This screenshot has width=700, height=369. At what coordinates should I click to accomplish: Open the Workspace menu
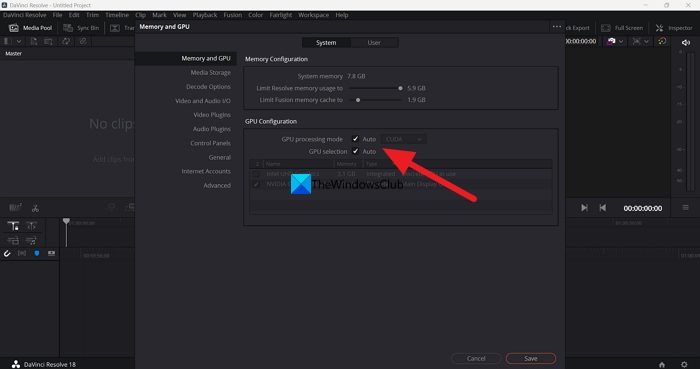[313, 15]
